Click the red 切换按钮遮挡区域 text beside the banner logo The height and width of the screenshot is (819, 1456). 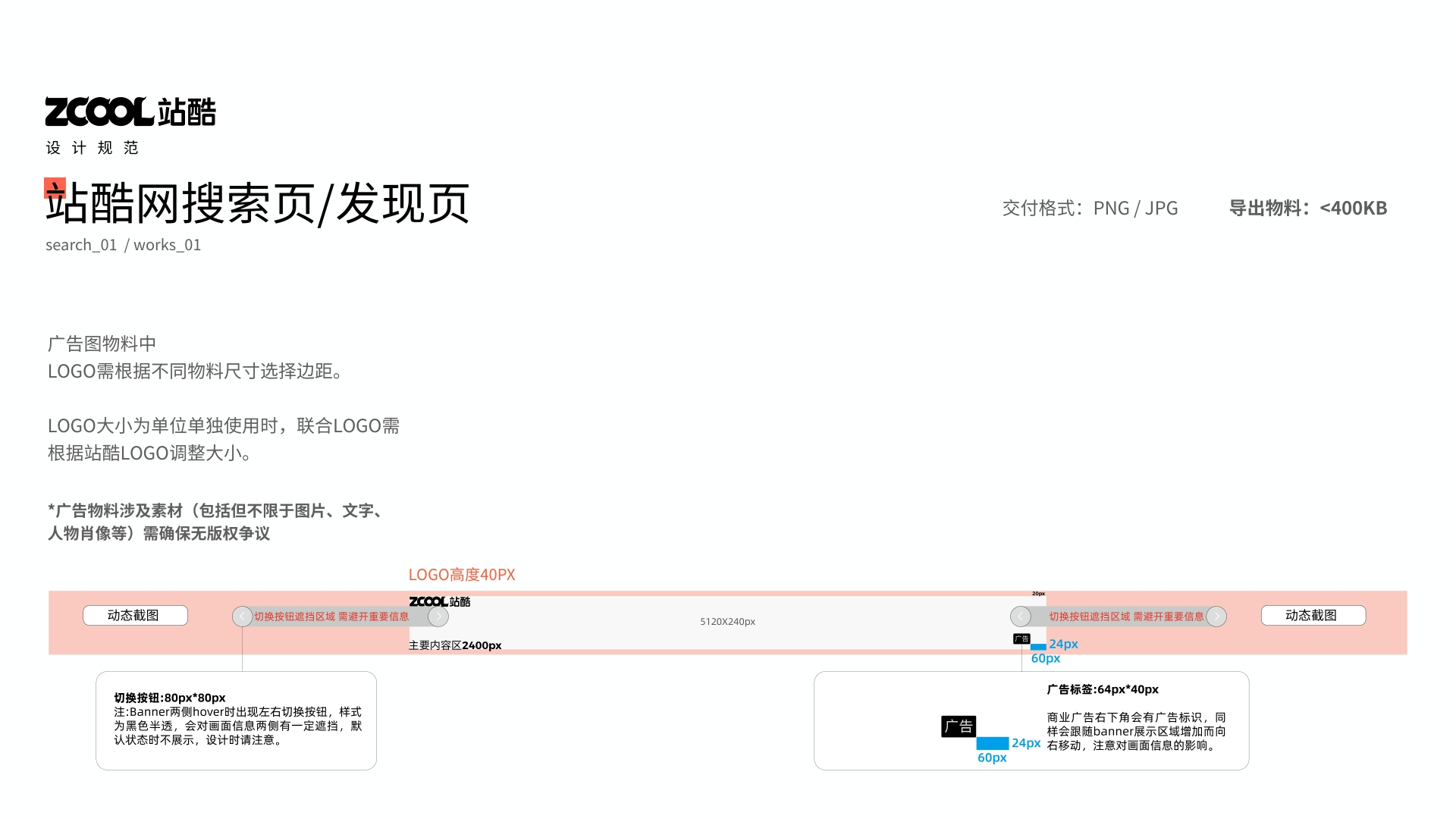click(331, 617)
